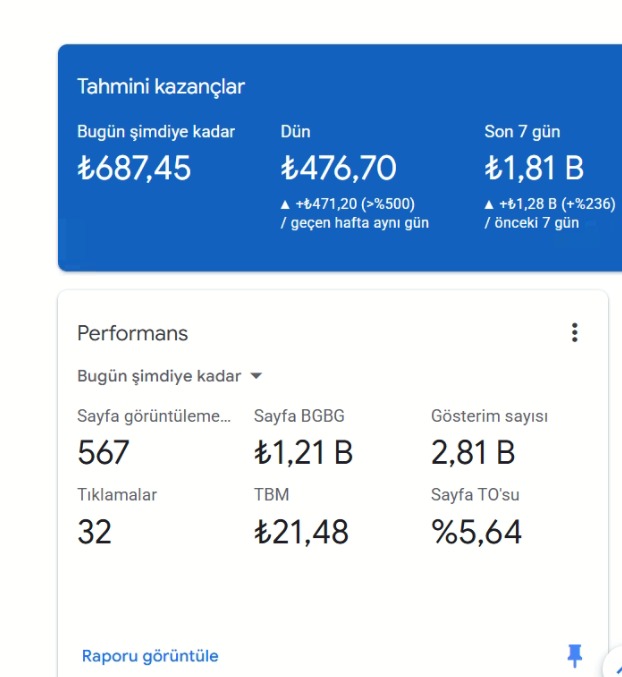Click the 'Tıklamalar' metric label

117,495
